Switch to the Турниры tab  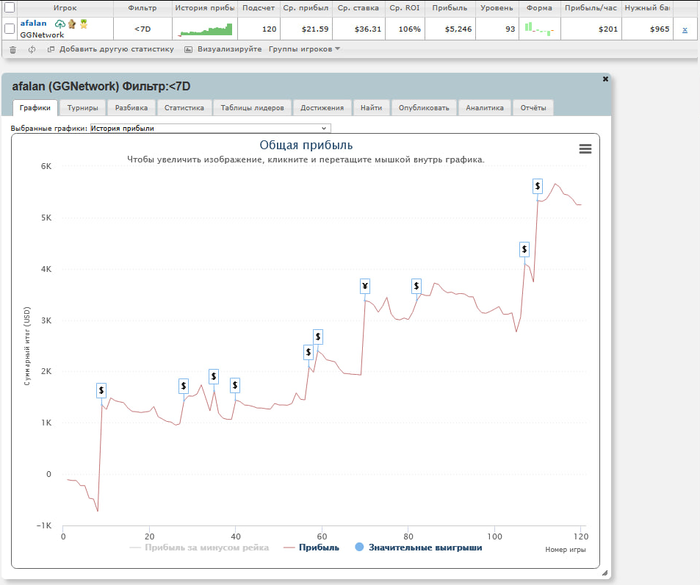point(83,108)
